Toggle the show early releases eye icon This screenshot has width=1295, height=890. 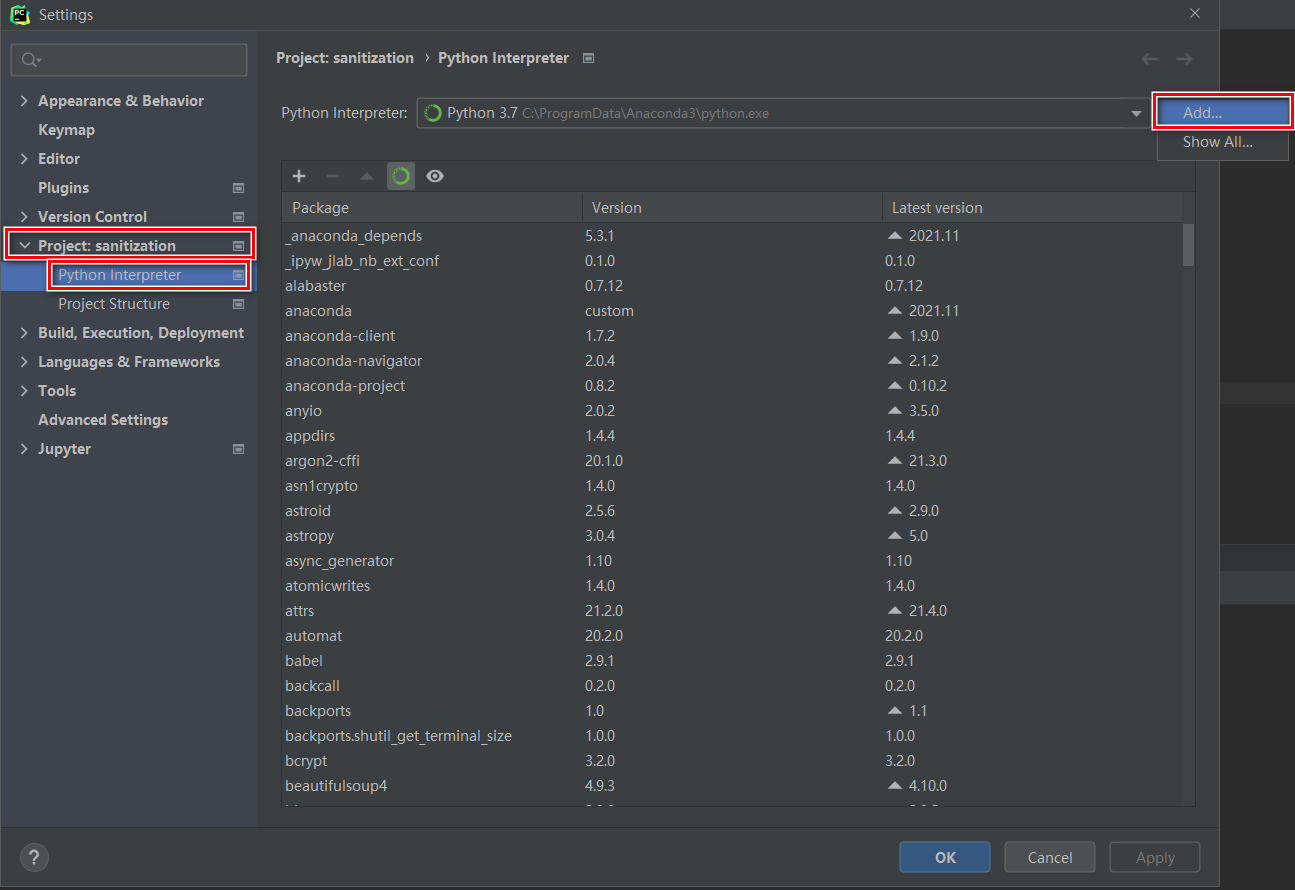tap(435, 176)
